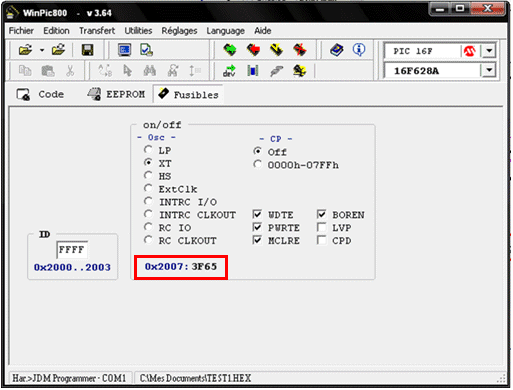
Task: Click the grayed pointer select icon
Action: click(x=127, y=71)
